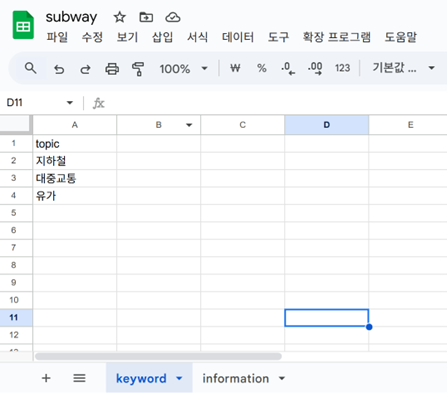This screenshot has height=393, width=447.
Task: Expand the name box dropdown arrow
Action: pyautogui.click(x=70, y=103)
